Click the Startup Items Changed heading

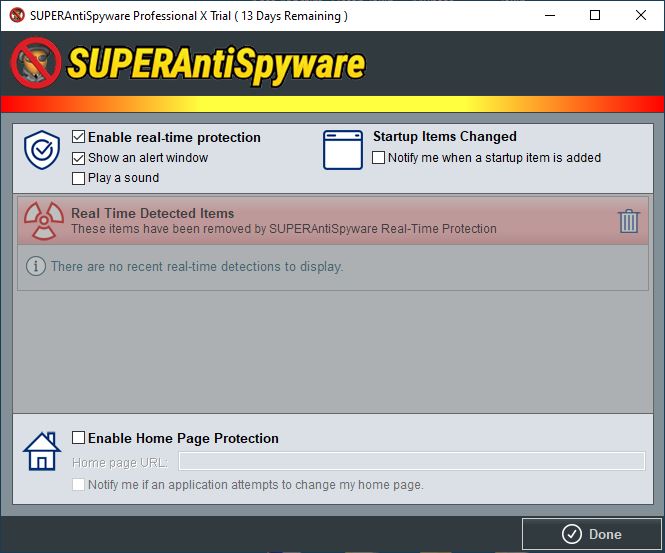click(x=445, y=137)
